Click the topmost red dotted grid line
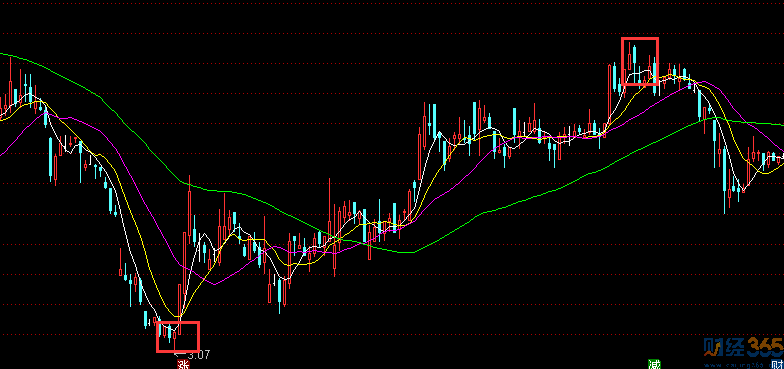 pyautogui.click(x=392, y=34)
